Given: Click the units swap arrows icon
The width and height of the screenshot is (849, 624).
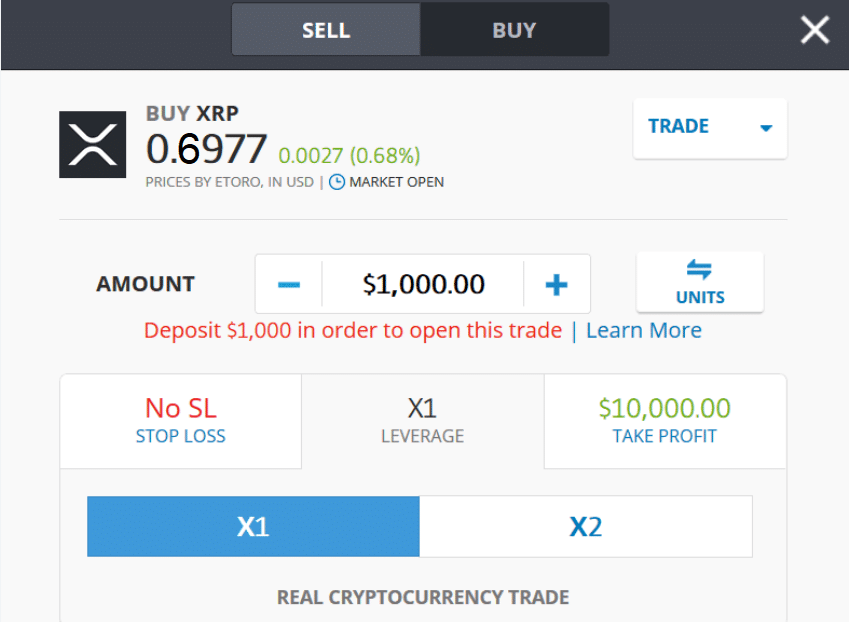Looking at the screenshot, I should [699, 269].
